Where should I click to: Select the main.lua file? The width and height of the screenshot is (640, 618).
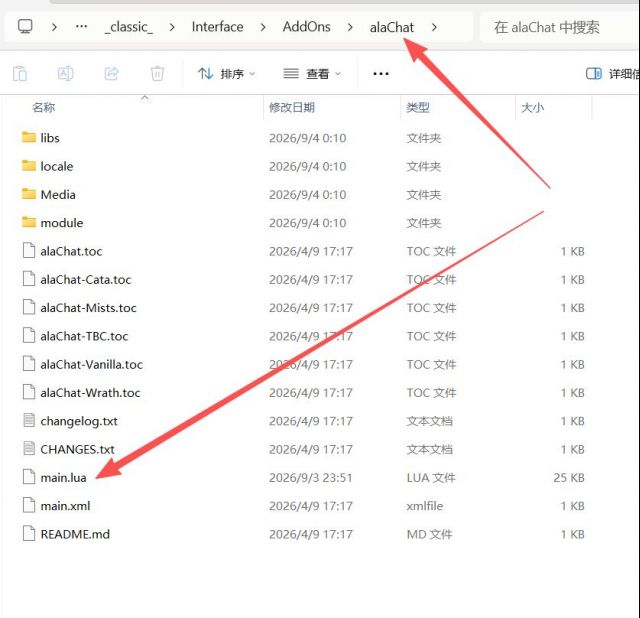click(x=63, y=478)
